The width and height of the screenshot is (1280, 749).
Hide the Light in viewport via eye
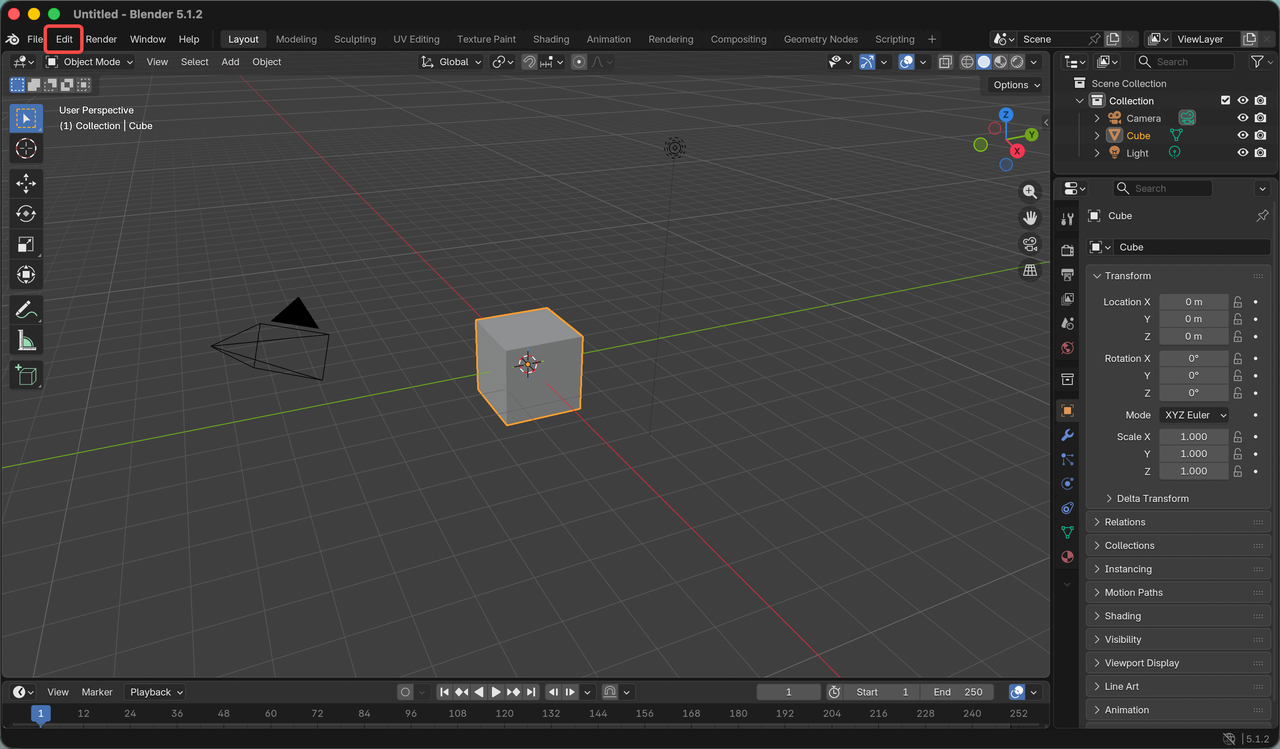pyautogui.click(x=1243, y=153)
